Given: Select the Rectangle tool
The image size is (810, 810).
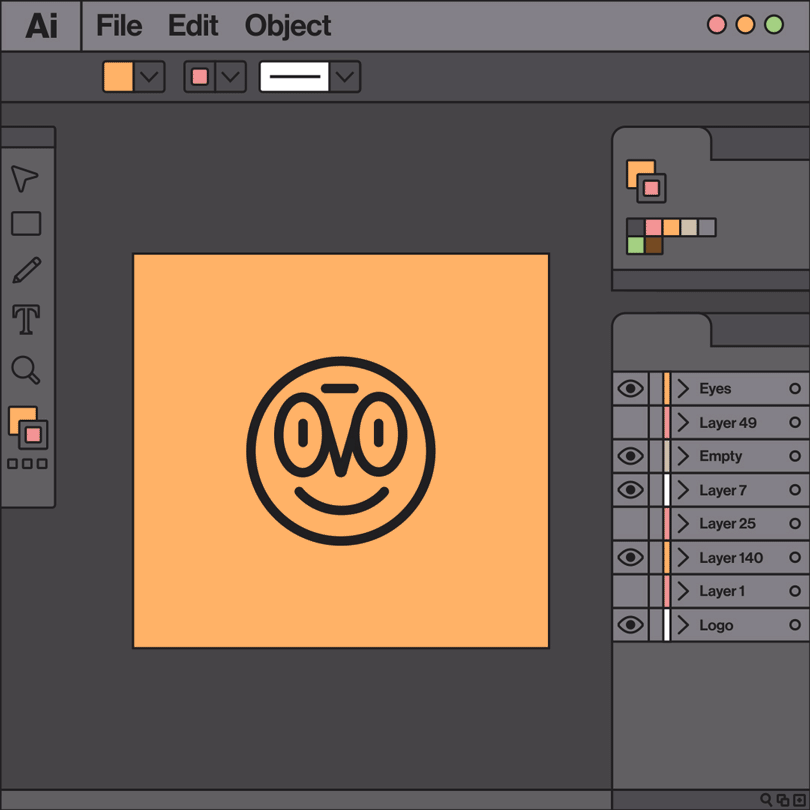Looking at the screenshot, I should click(x=26, y=224).
